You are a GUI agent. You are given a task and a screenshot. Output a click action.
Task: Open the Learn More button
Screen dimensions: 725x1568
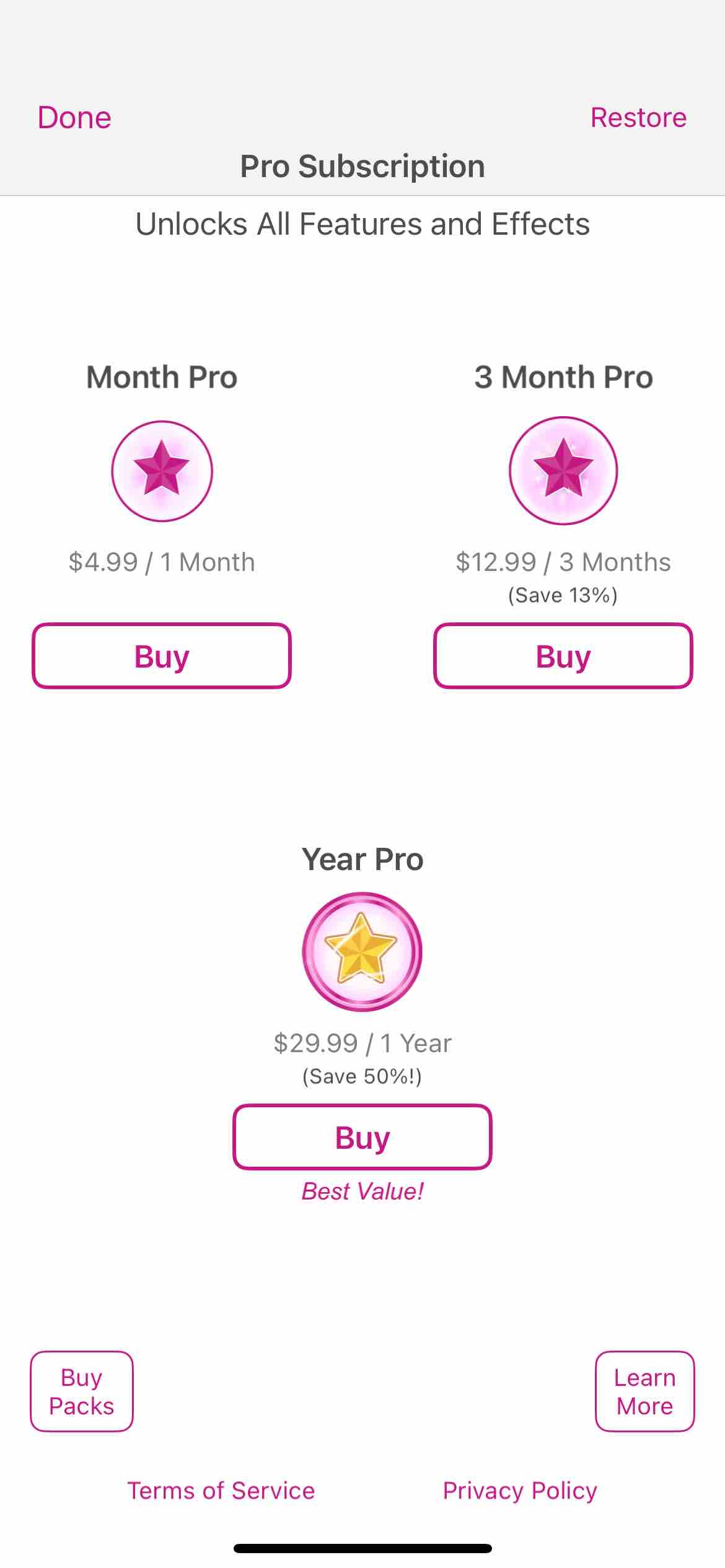(645, 1392)
